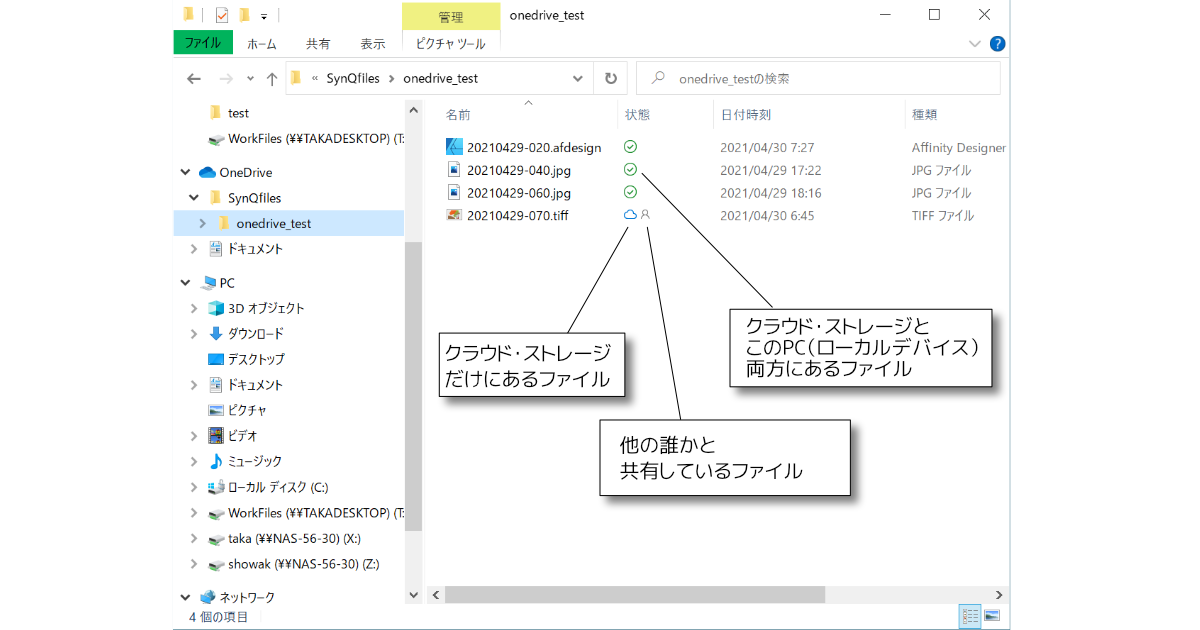Click in the onedrive_testの検索 search box
The width and height of the screenshot is (1200, 630).
coord(830,79)
